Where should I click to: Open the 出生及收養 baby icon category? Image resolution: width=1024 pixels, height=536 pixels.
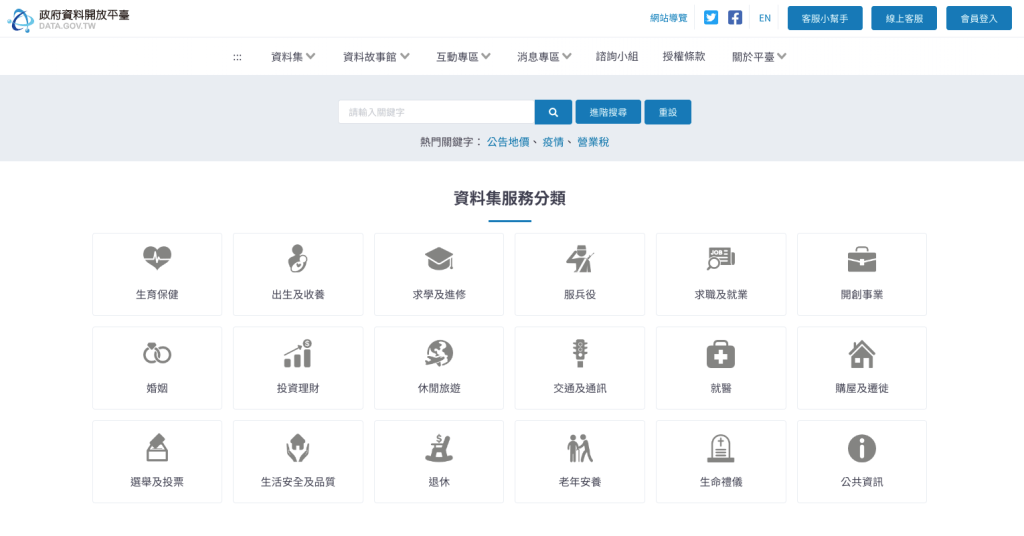click(x=298, y=259)
